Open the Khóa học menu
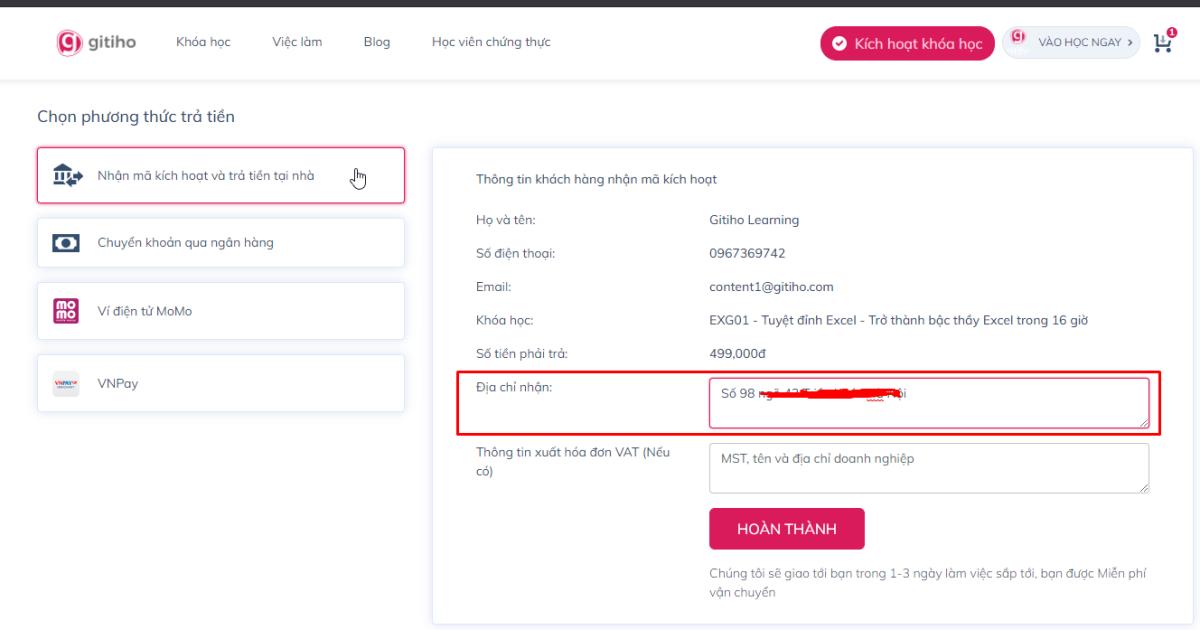The image size is (1200, 630). pos(202,42)
